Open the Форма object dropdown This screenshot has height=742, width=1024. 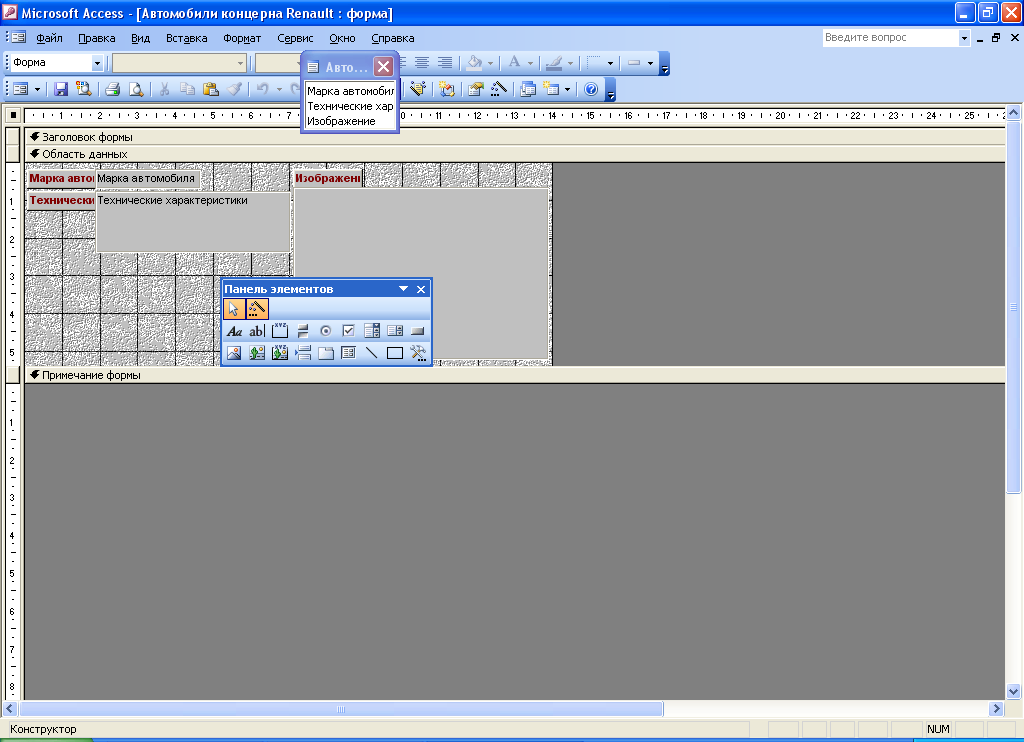pyautogui.click(x=97, y=63)
